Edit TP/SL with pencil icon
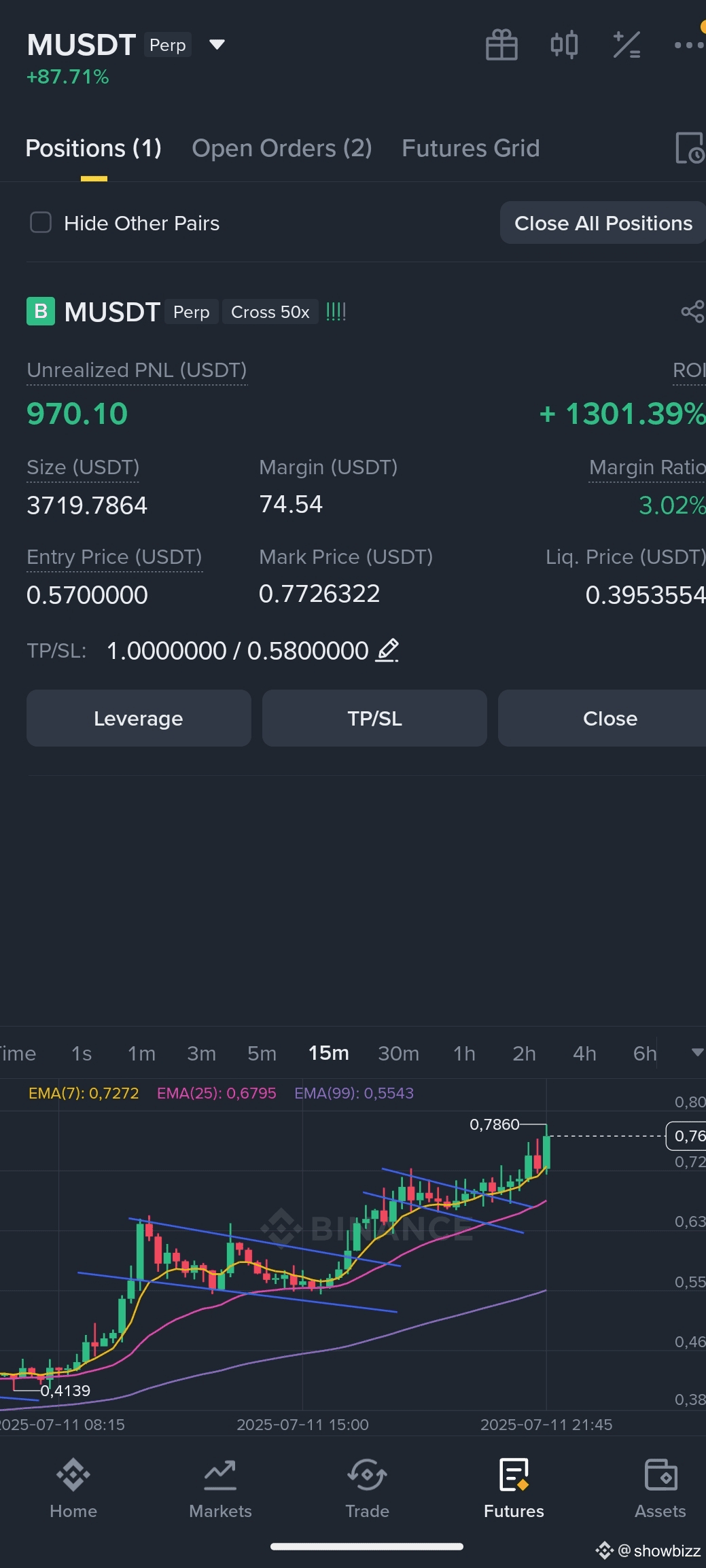This screenshot has width=706, height=1568. 387,650
